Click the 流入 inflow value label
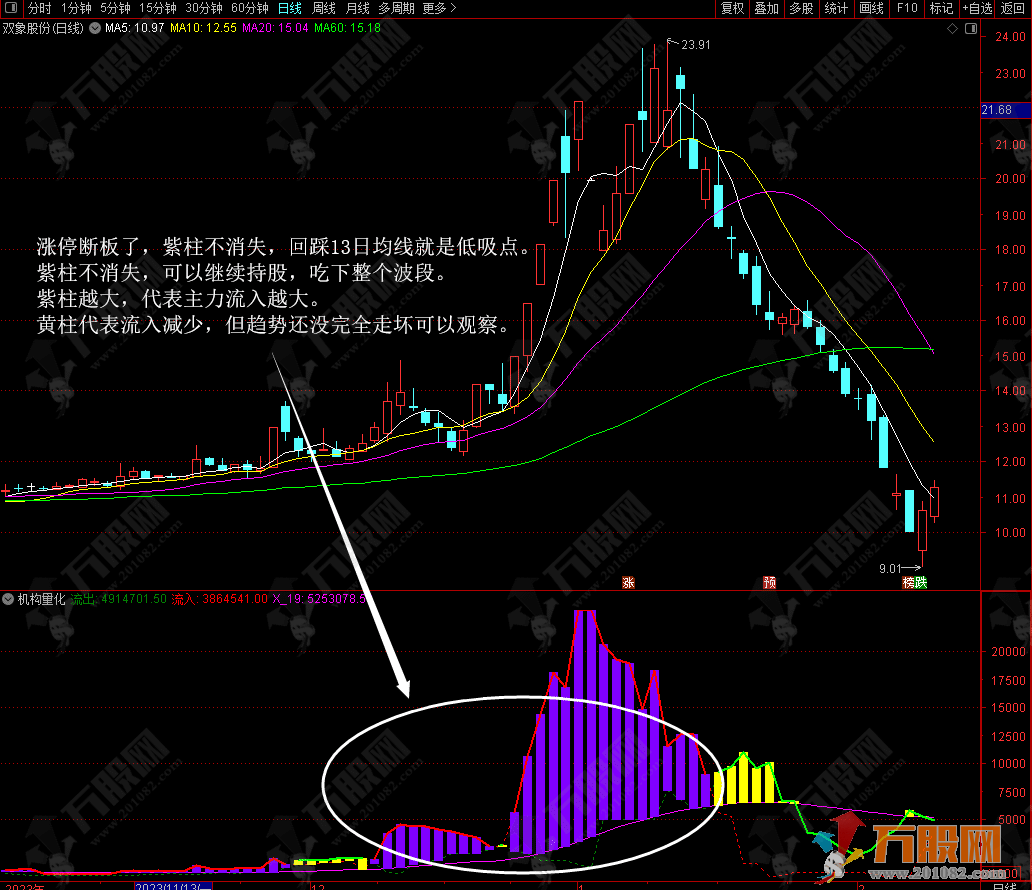This screenshot has width=1032, height=890. [x=220, y=599]
